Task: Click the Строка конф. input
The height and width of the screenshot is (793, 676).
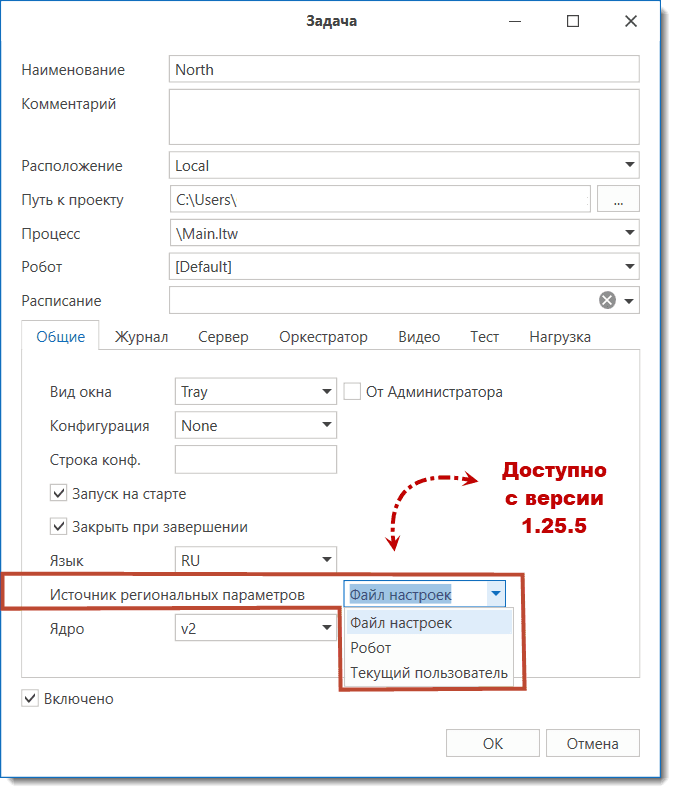Action: [256, 459]
